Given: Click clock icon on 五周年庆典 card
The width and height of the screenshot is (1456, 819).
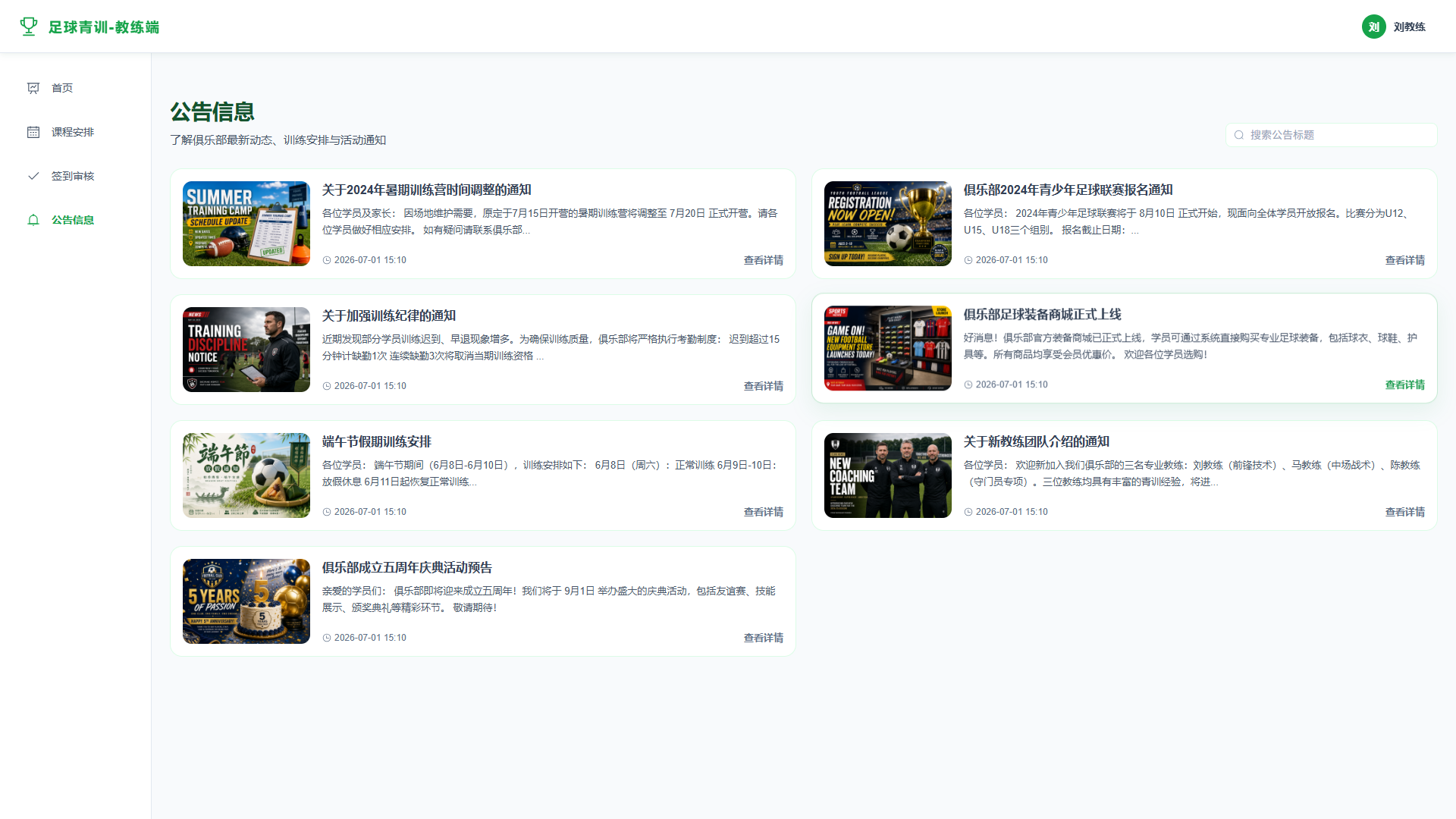Looking at the screenshot, I should coord(327,638).
